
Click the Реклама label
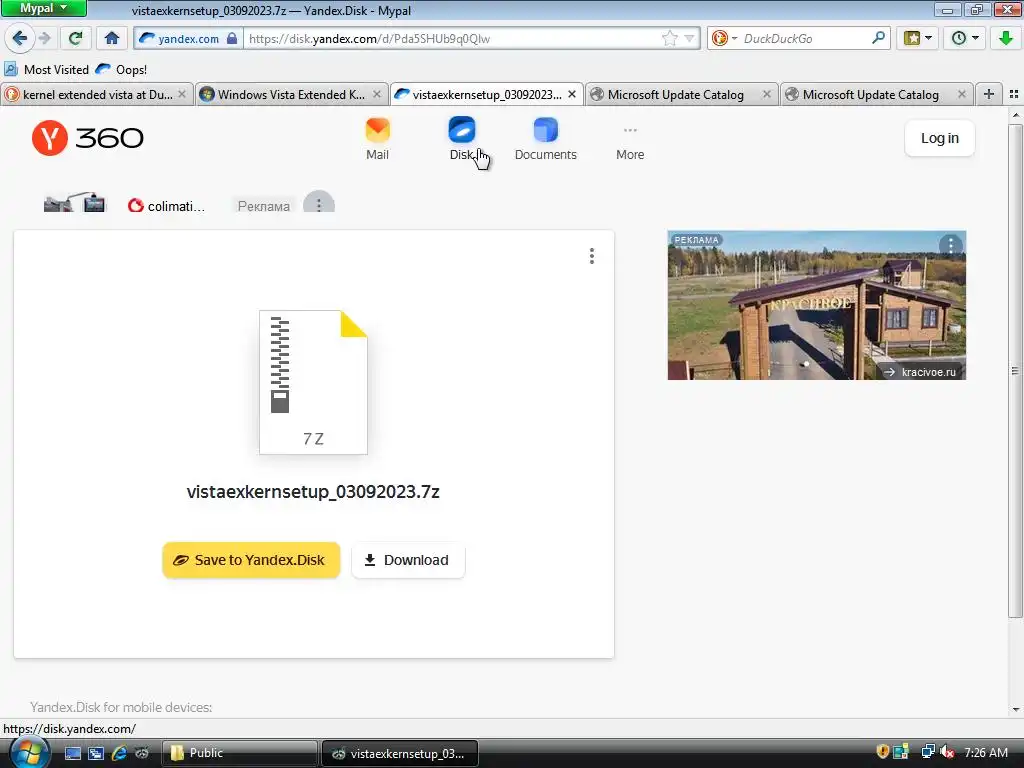[263, 206]
